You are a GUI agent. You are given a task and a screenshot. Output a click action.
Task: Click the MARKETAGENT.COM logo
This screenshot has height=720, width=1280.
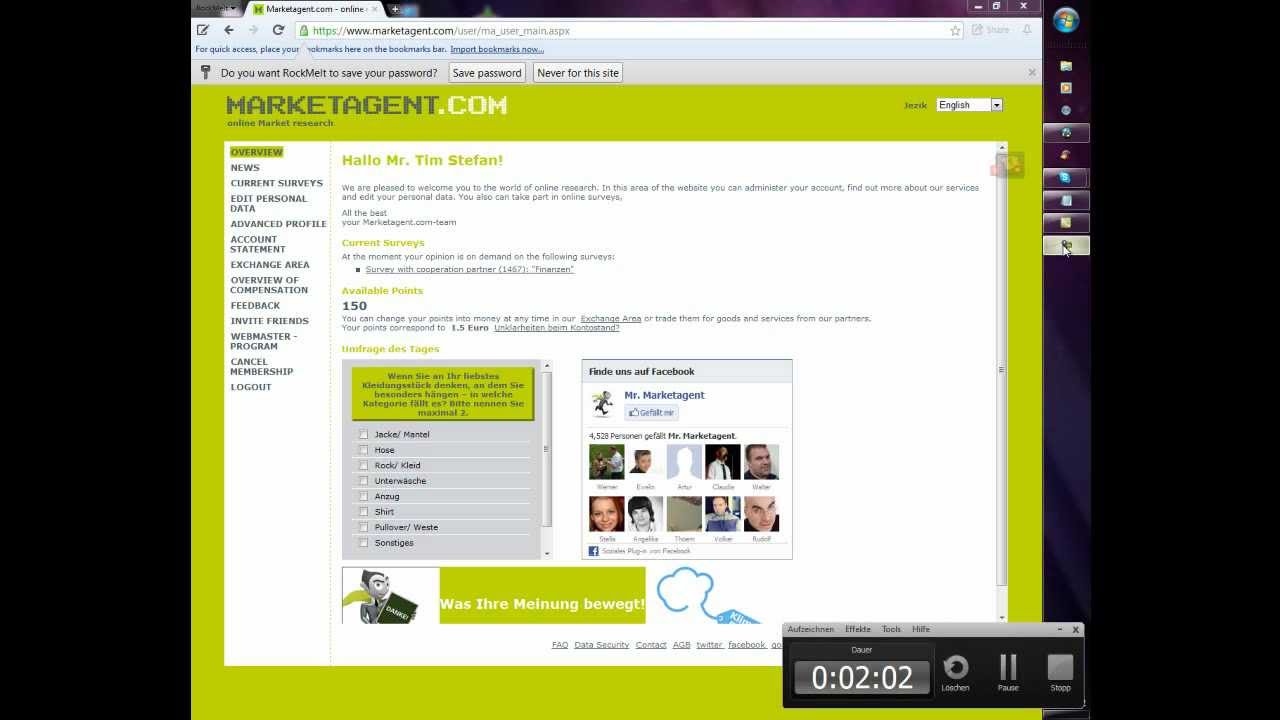(x=367, y=105)
